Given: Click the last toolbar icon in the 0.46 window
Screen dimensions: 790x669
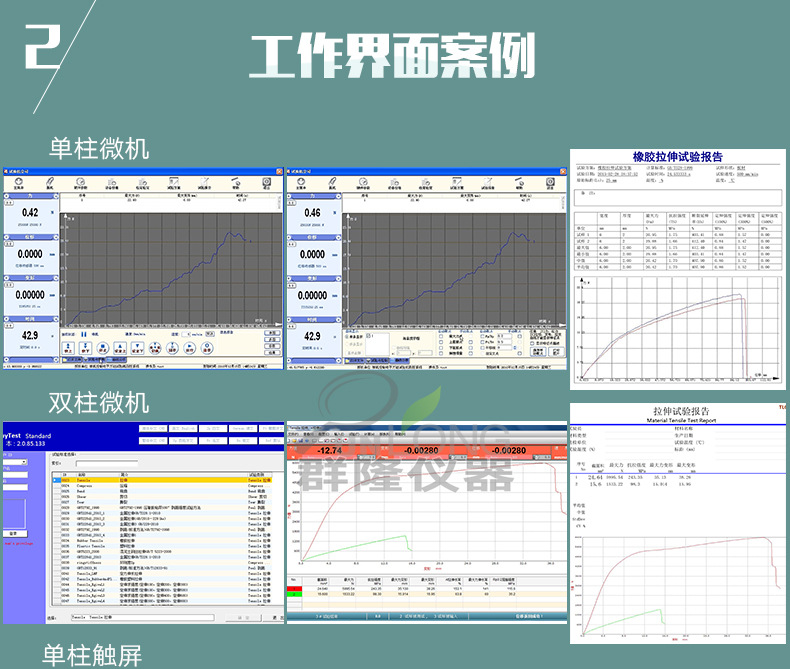Looking at the screenshot, I should (550, 182).
